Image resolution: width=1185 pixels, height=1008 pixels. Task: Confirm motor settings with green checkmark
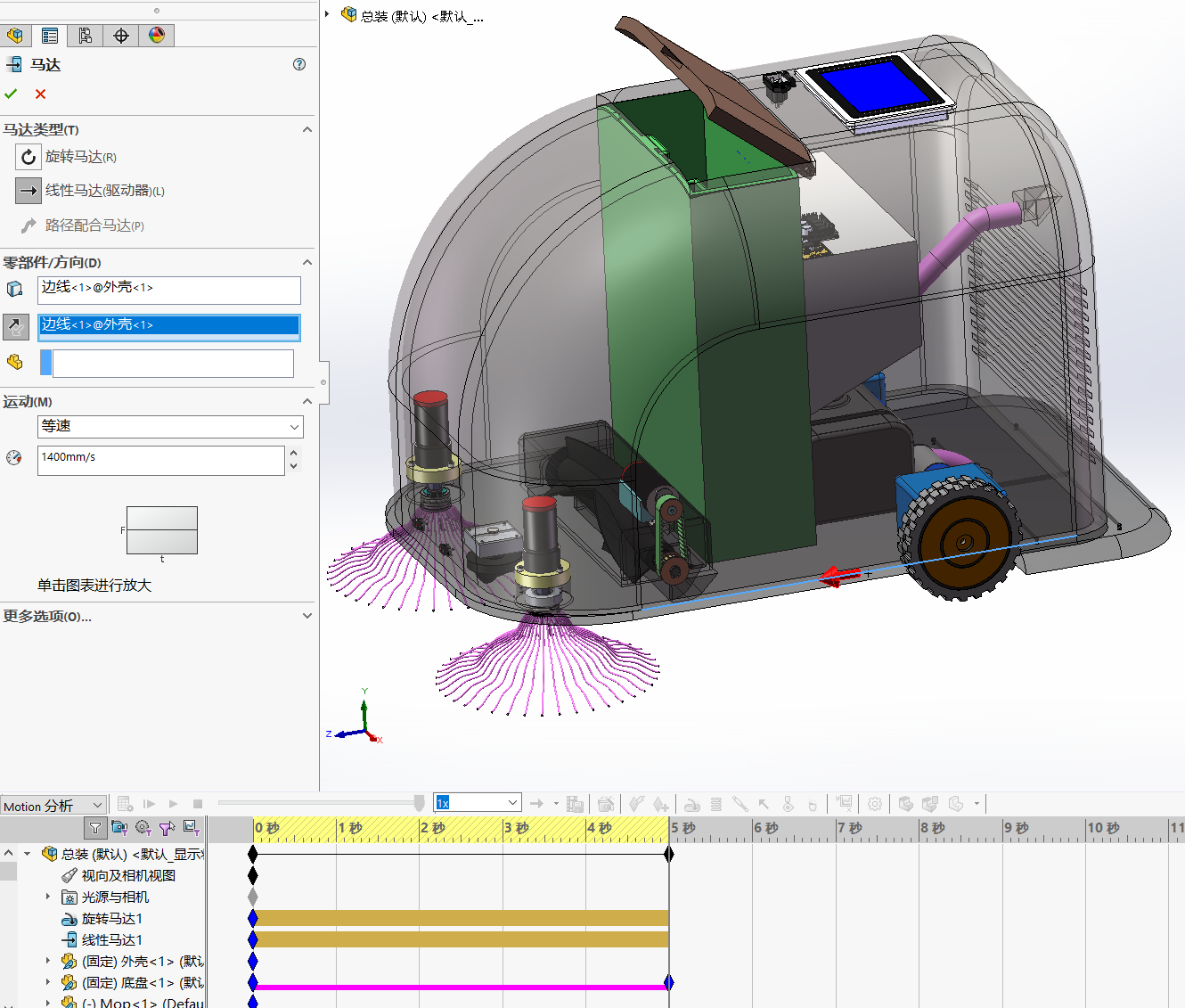click(x=11, y=94)
